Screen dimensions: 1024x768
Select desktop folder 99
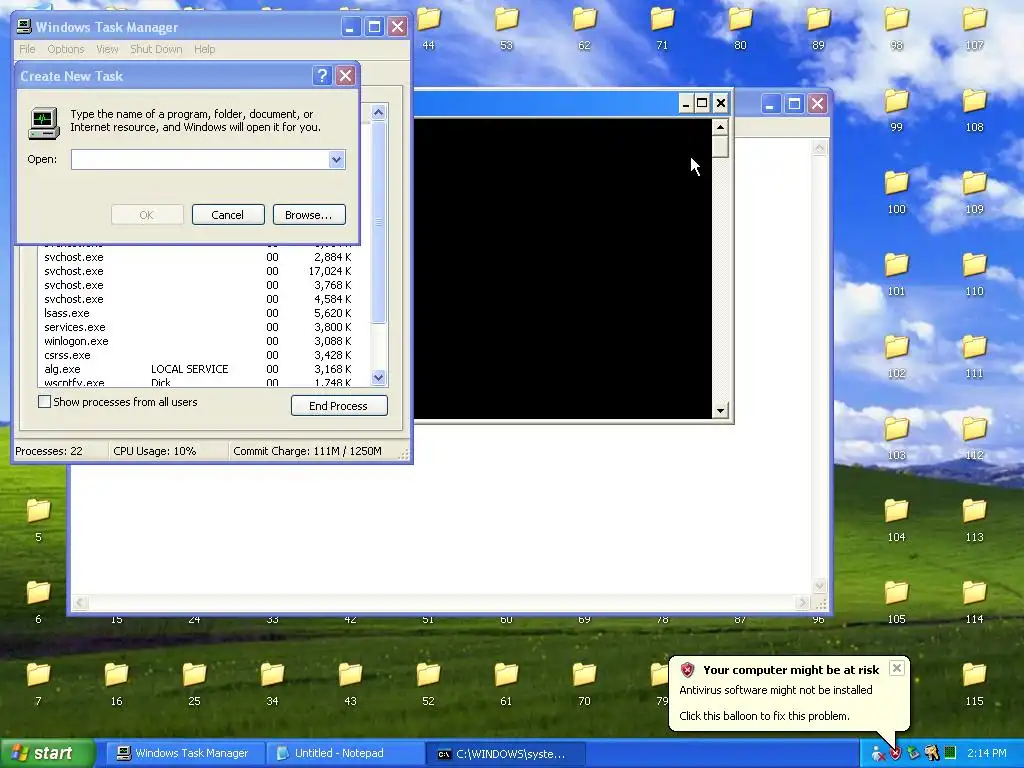(897, 111)
